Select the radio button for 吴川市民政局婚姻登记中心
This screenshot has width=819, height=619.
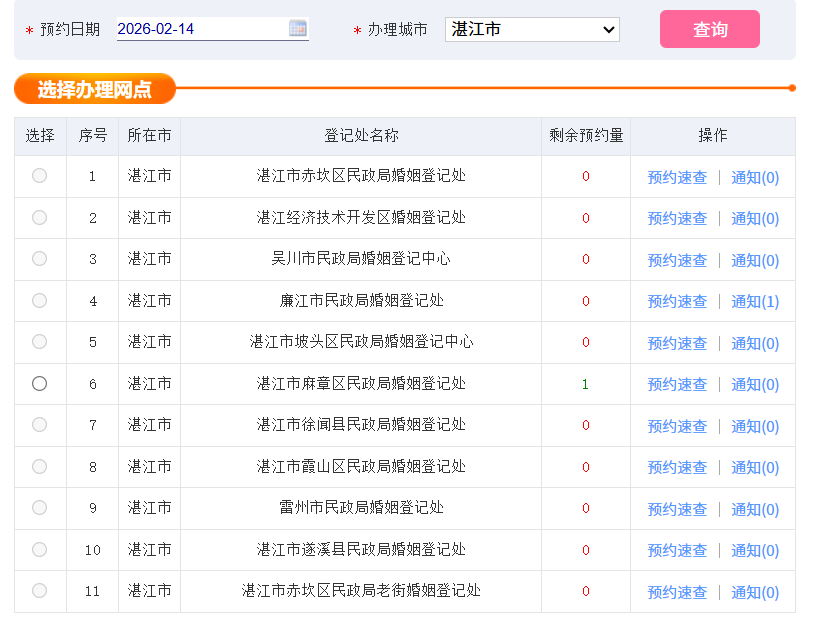[39, 259]
